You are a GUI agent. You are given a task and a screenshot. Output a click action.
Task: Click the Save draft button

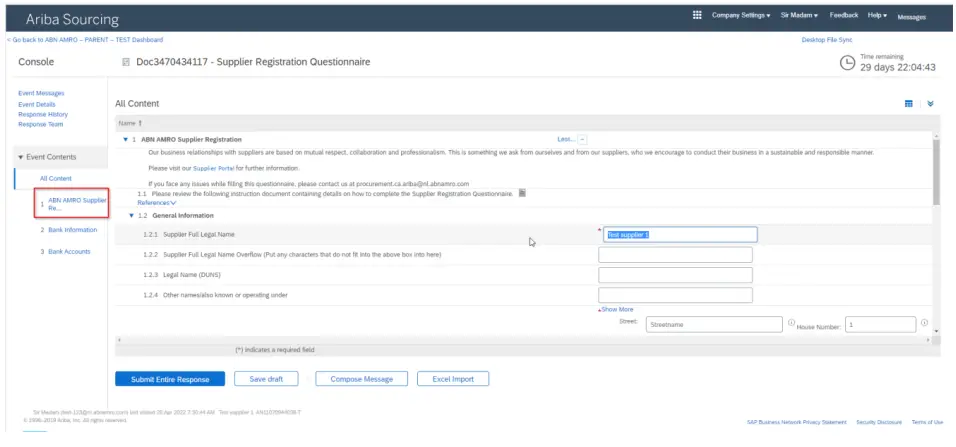[266, 379]
